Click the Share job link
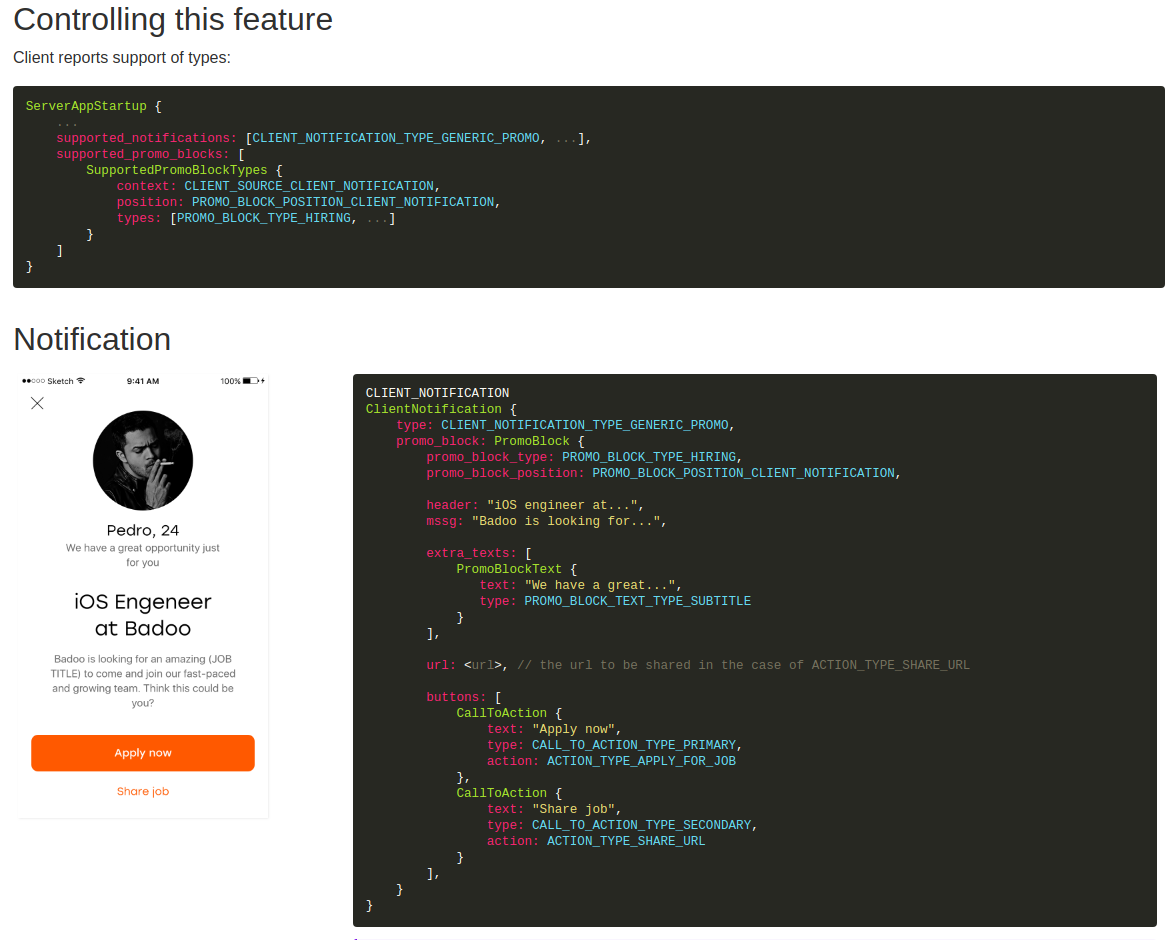 coord(143,791)
